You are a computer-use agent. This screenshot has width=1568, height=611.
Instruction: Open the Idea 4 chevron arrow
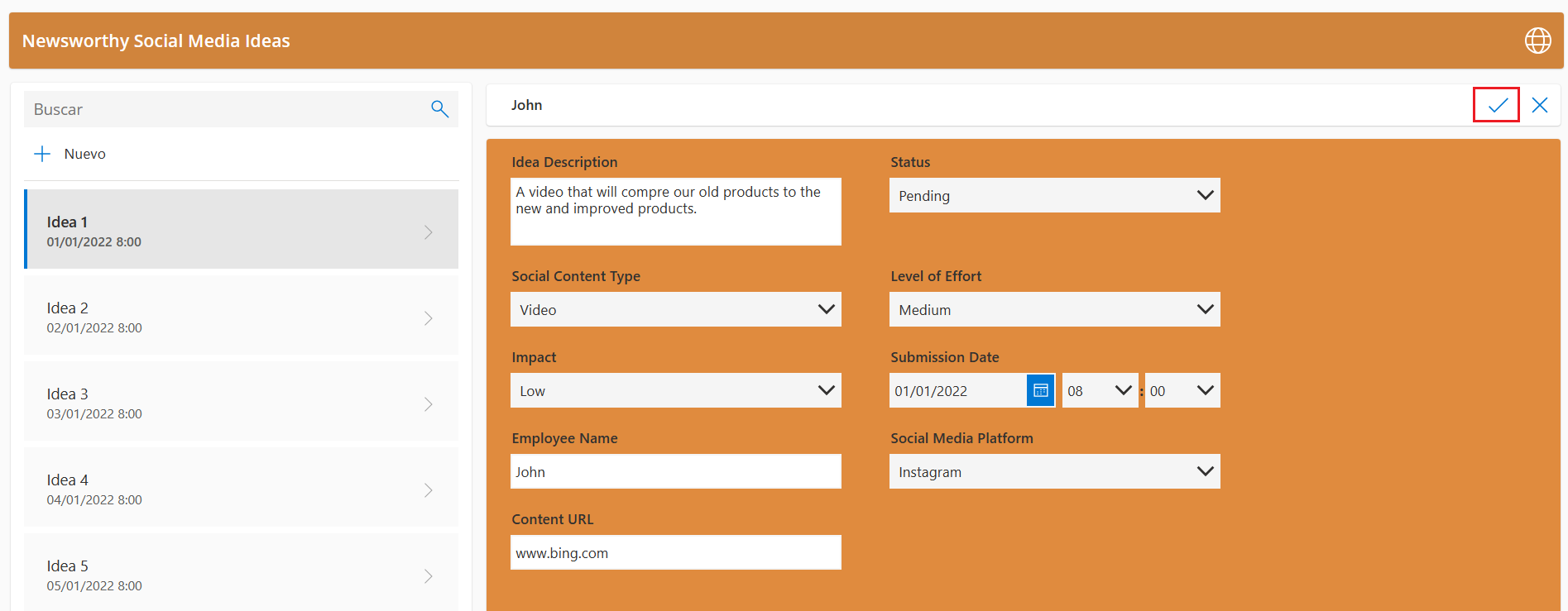(429, 490)
